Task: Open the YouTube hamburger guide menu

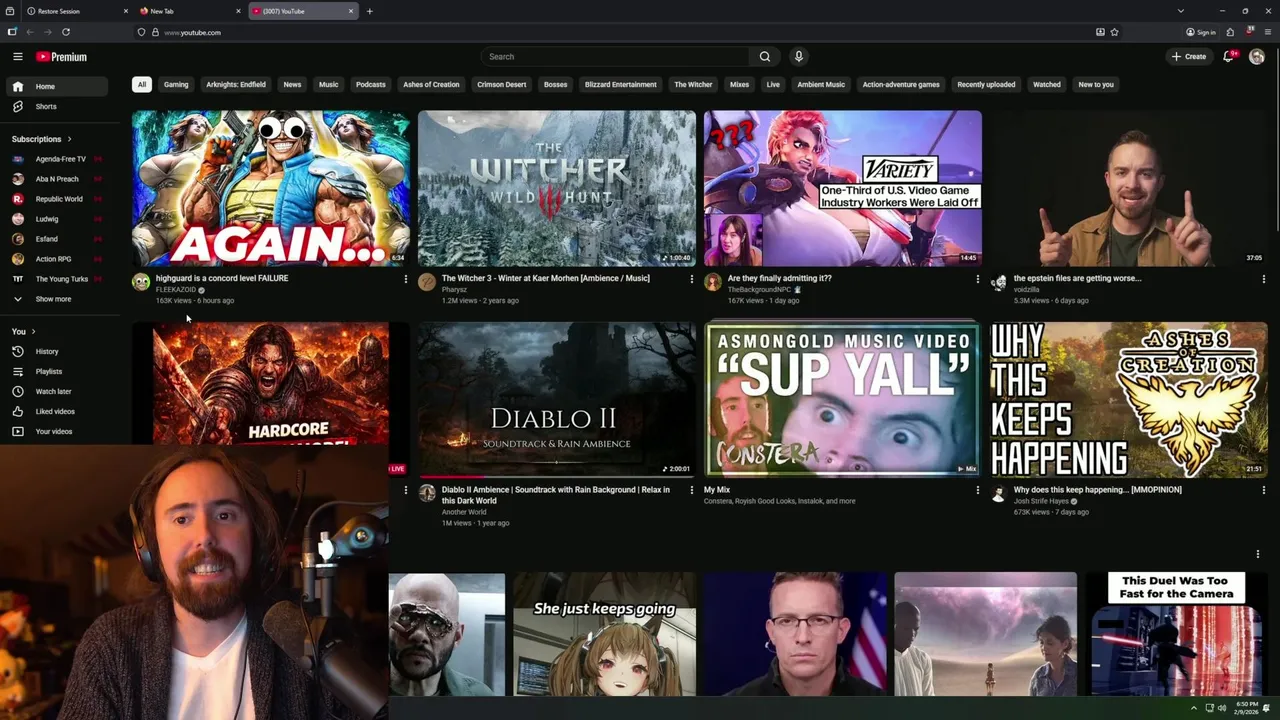Action: click(x=17, y=57)
